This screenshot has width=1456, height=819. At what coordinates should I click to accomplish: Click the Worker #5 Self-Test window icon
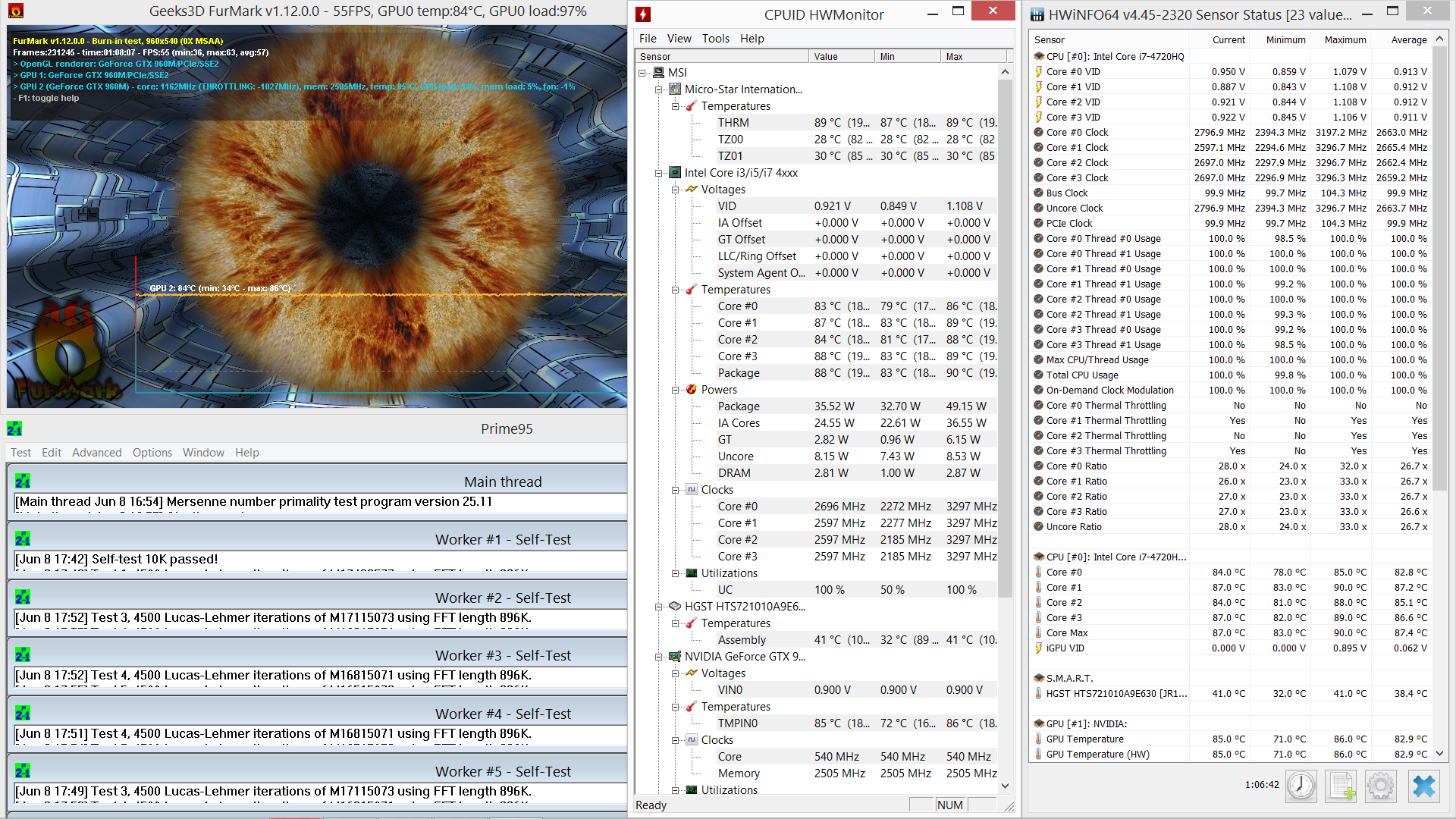pyautogui.click(x=23, y=770)
